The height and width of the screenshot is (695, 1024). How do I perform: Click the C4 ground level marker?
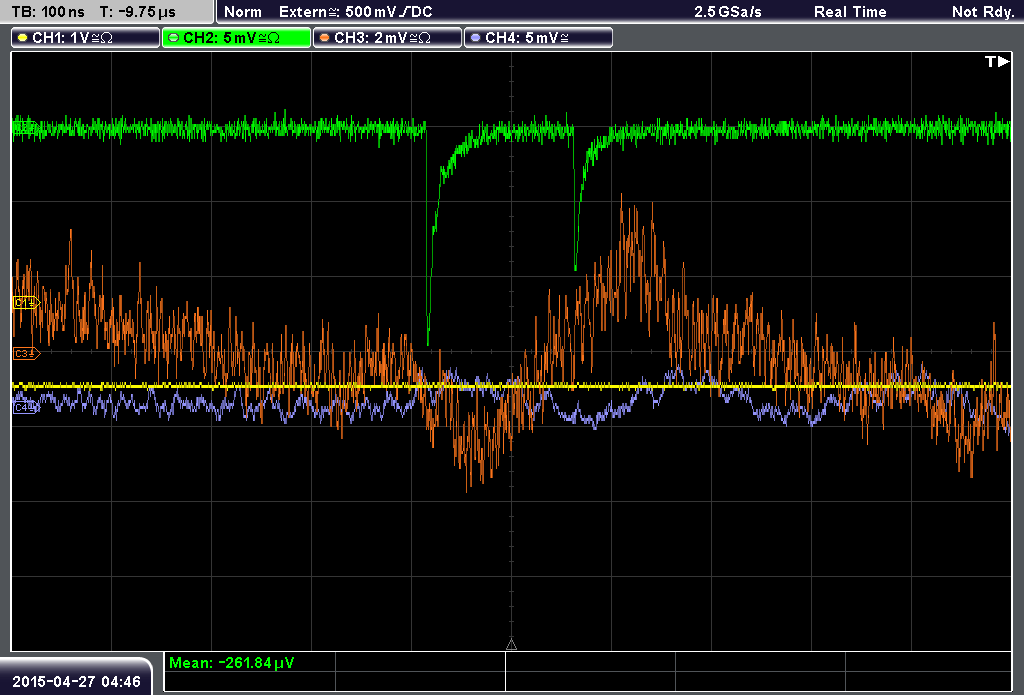coord(26,408)
